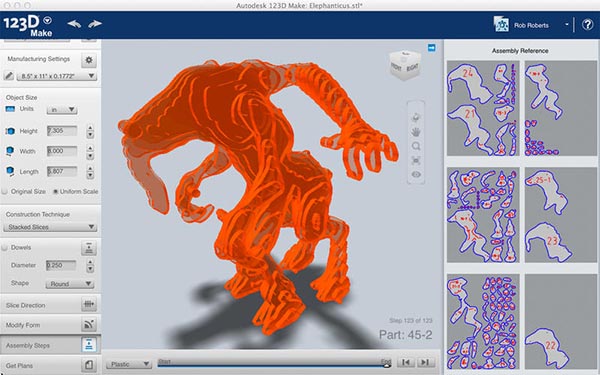The image size is (600, 375).
Task: Open the Units dropdown showing in
Action: 62,109
